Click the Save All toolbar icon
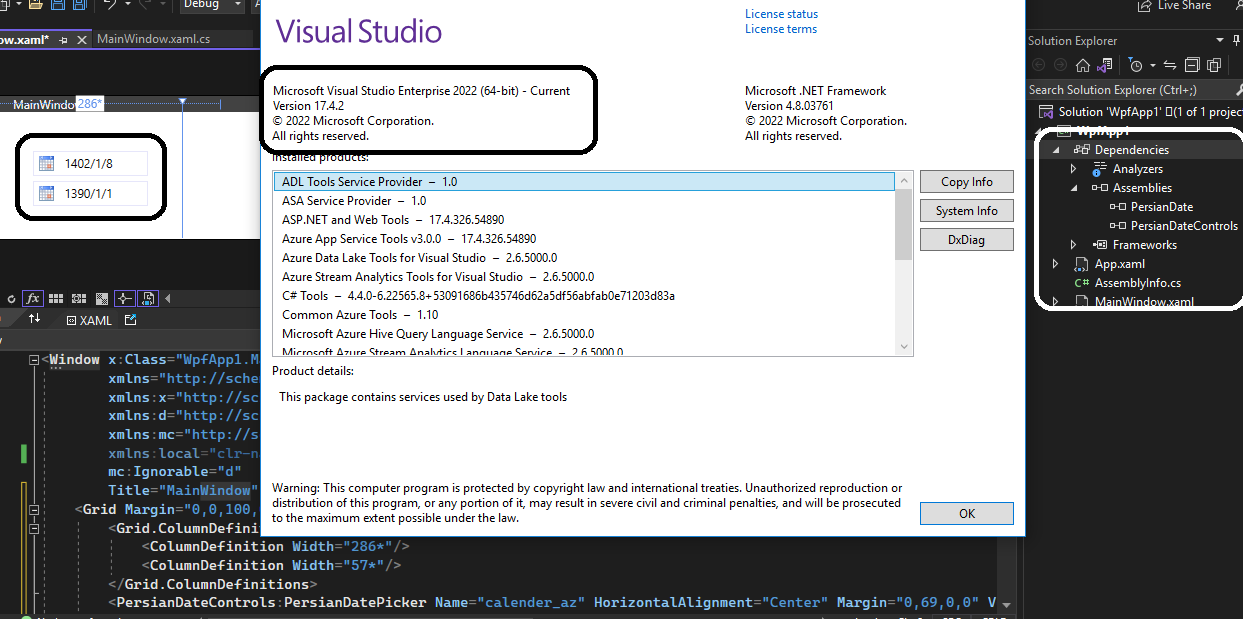 click(79, 4)
